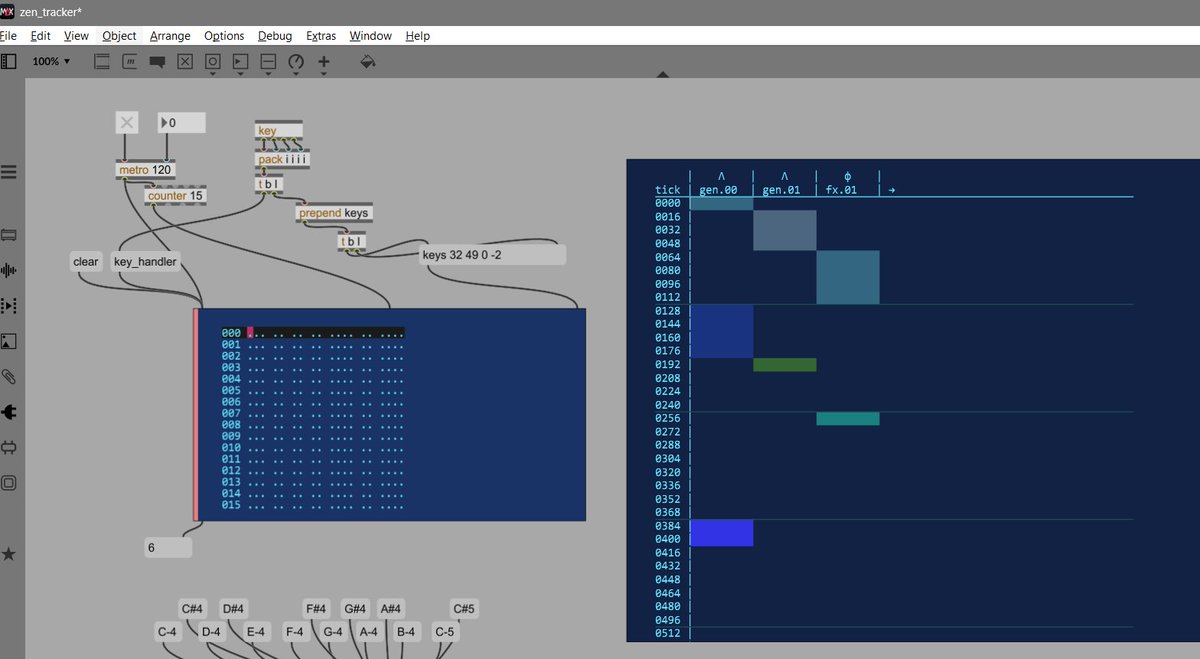Open the Edit menu
Viewport: 1200px width, 659px height.
40,36
